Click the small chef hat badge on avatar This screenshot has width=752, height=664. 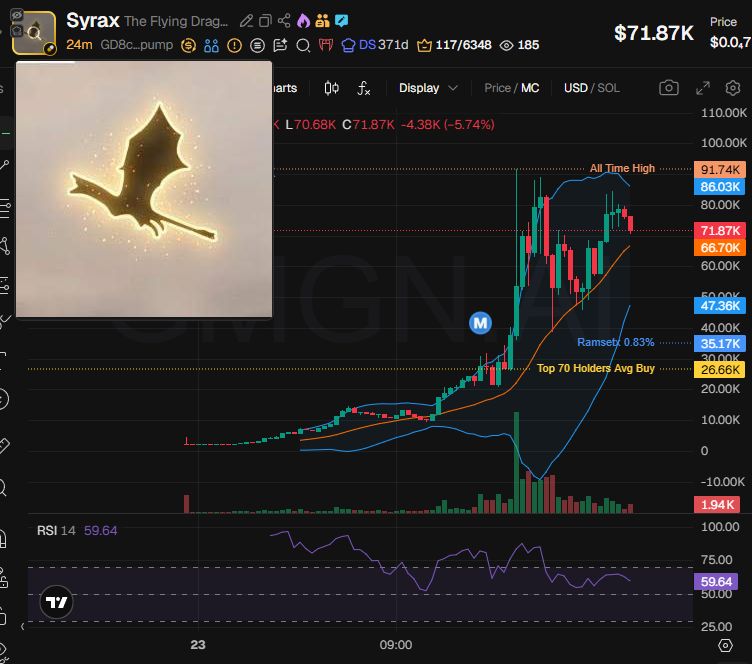(x=17, y=31)
